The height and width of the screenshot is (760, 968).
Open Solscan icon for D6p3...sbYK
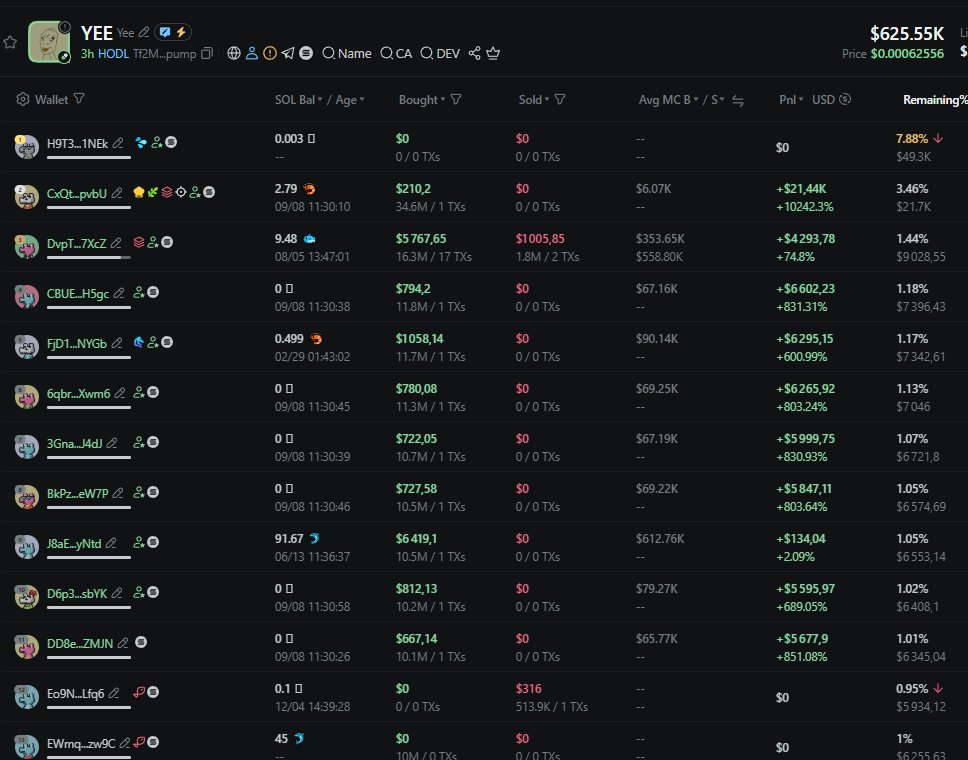click(153, 592)
